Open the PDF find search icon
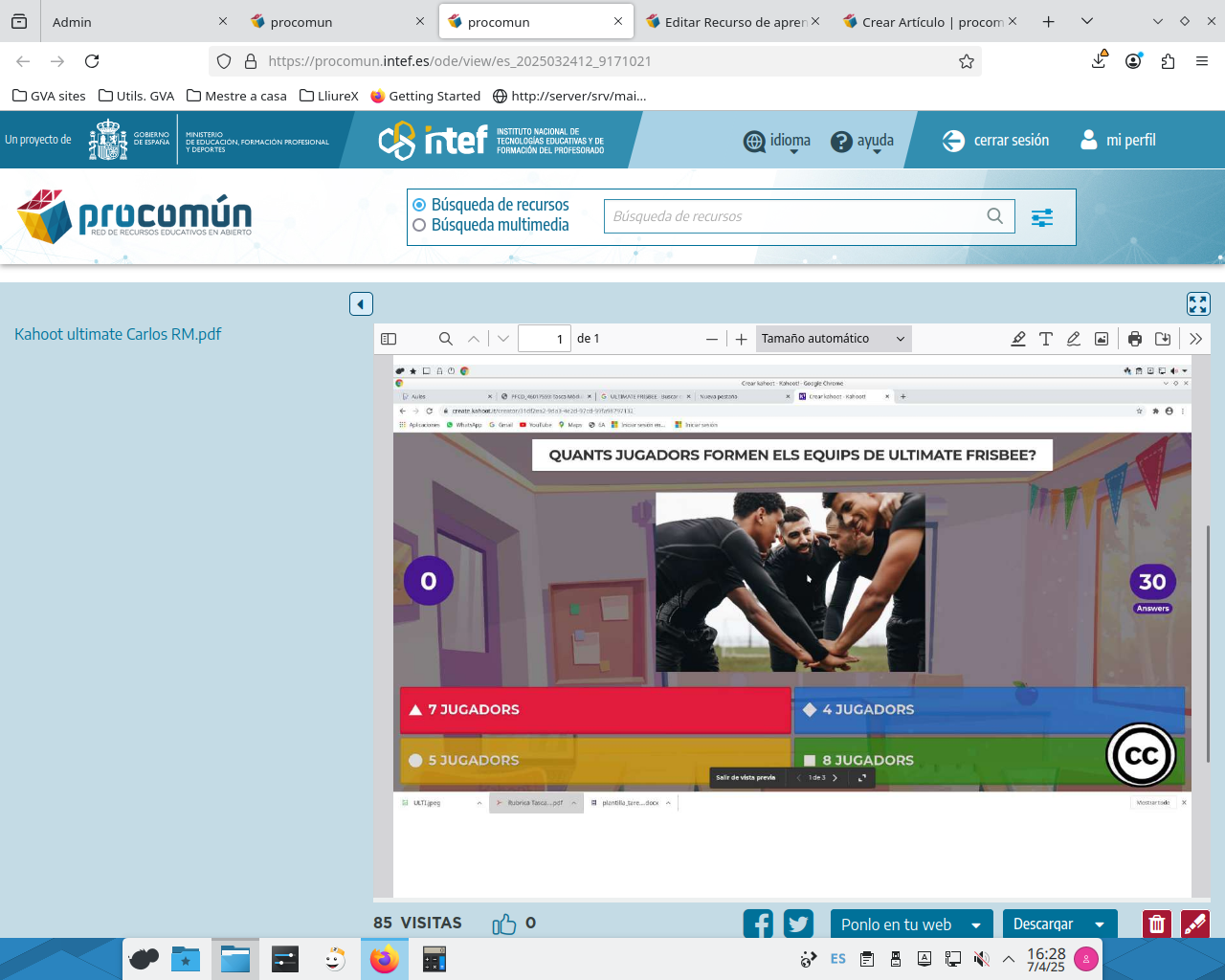This screenshot has height=980, width=1225. coord(446,339)
